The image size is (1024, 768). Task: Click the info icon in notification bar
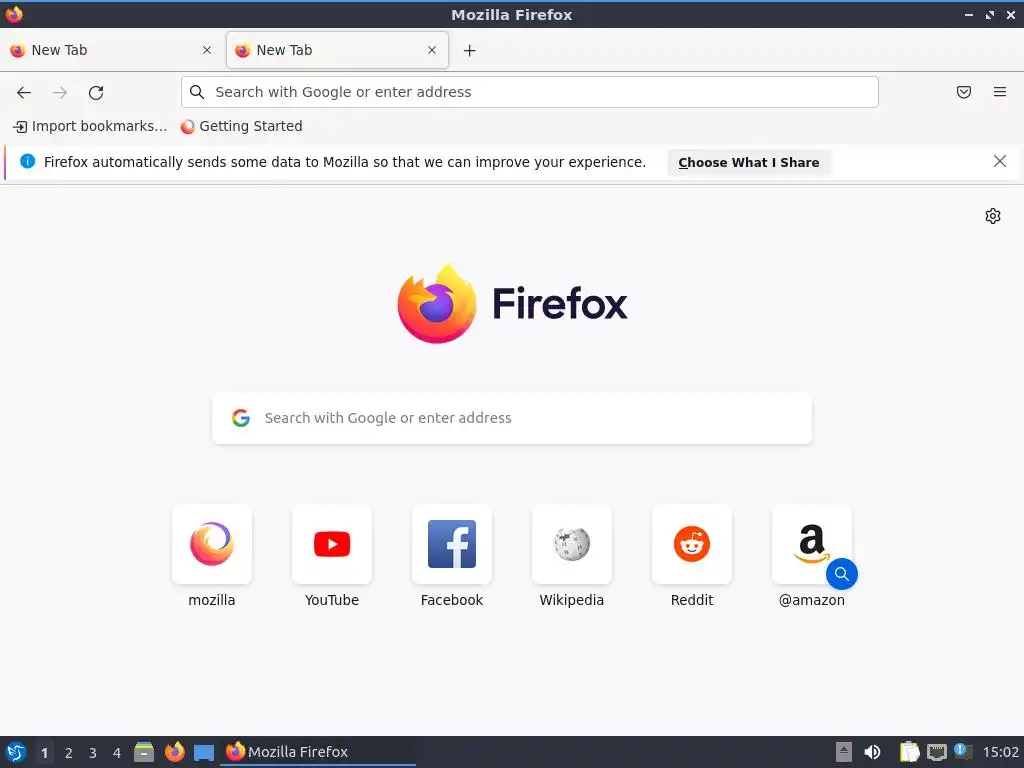pyautogui.click(x=27, y=161)
